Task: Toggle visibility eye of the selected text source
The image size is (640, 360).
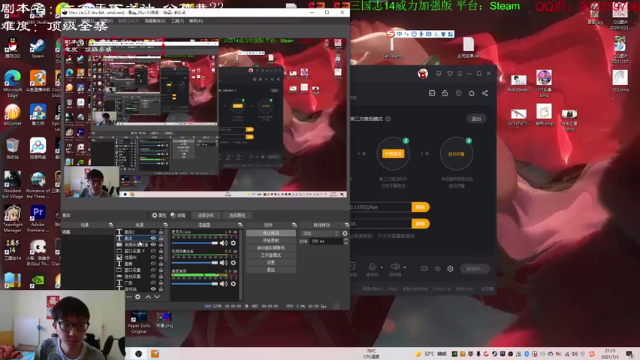Action: point(153,238)
